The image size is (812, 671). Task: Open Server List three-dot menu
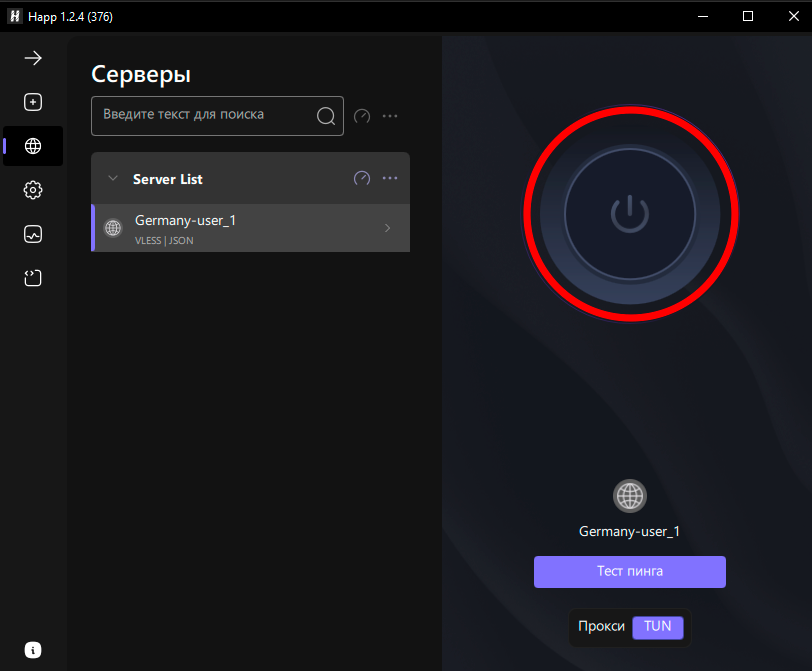[390, 179]
